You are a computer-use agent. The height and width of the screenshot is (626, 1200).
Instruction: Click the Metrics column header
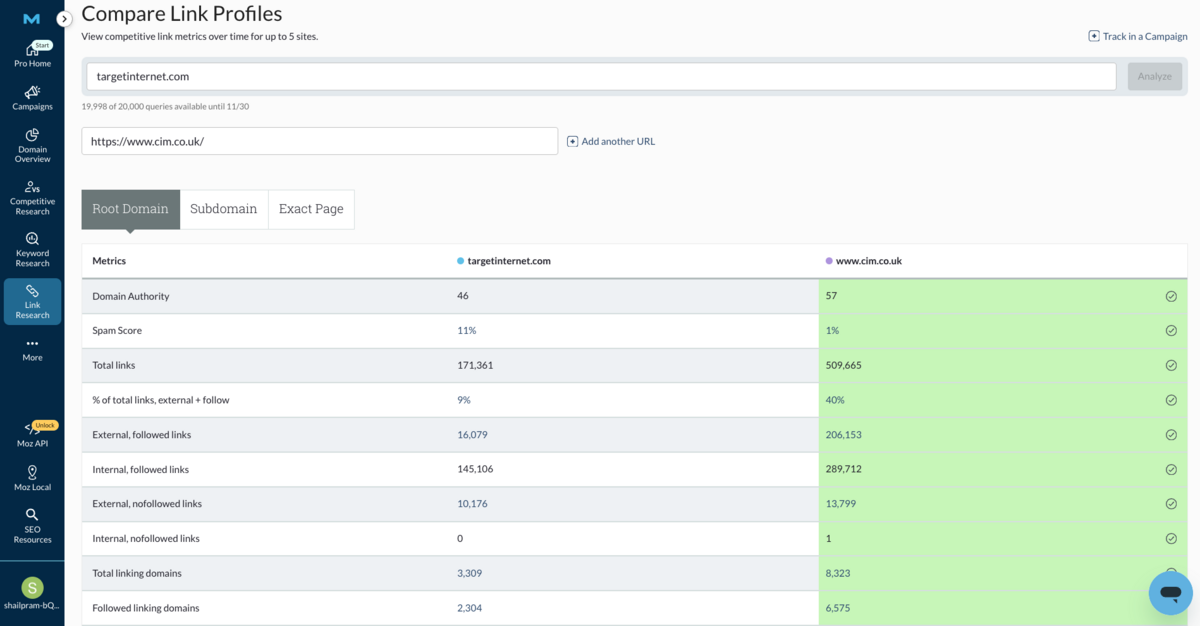pos(109,261)
